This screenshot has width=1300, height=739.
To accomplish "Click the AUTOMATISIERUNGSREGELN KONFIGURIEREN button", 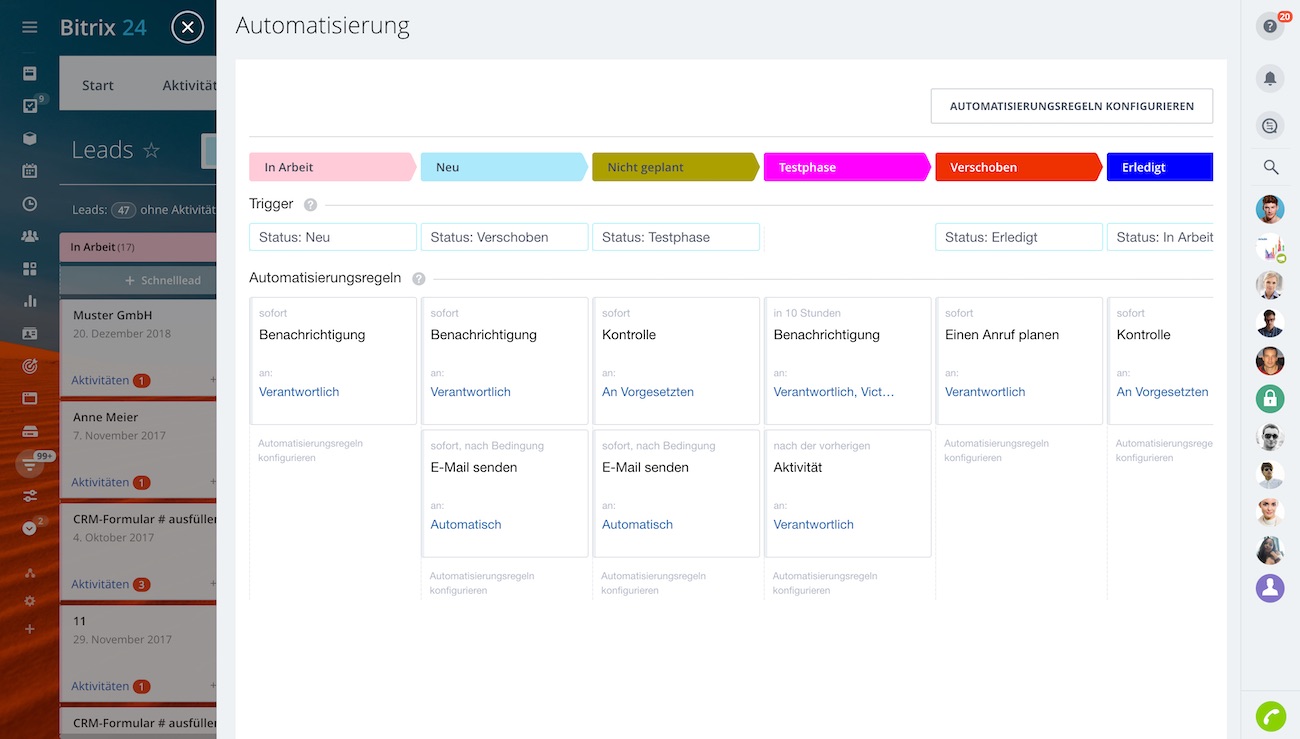I will pos(1072,106).
